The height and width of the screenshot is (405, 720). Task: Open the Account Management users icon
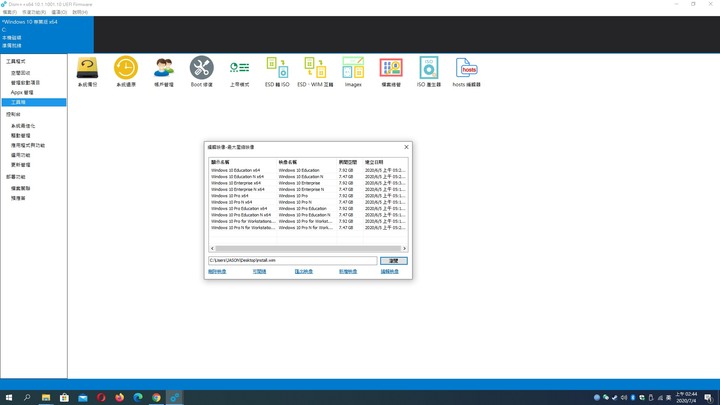point(163,72)
